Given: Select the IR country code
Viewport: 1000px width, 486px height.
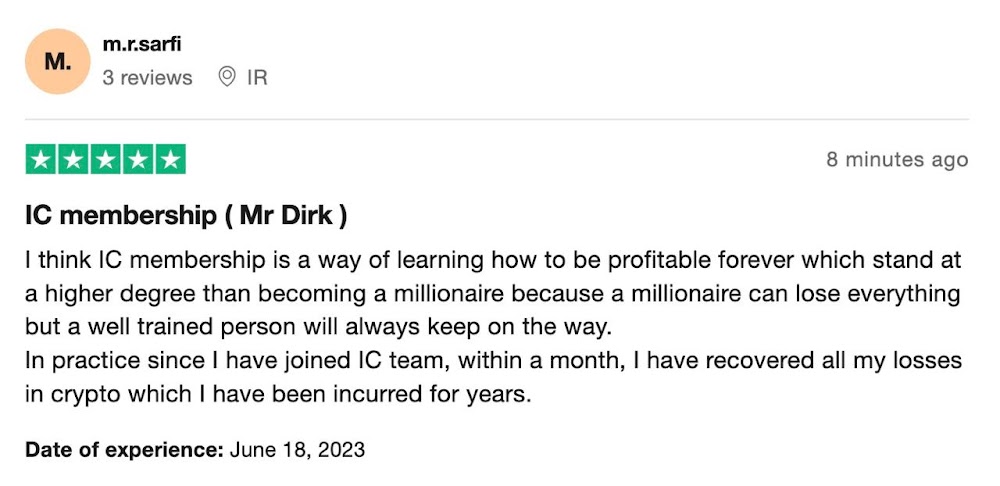Looking at the screenshot, I should [257, 77].
